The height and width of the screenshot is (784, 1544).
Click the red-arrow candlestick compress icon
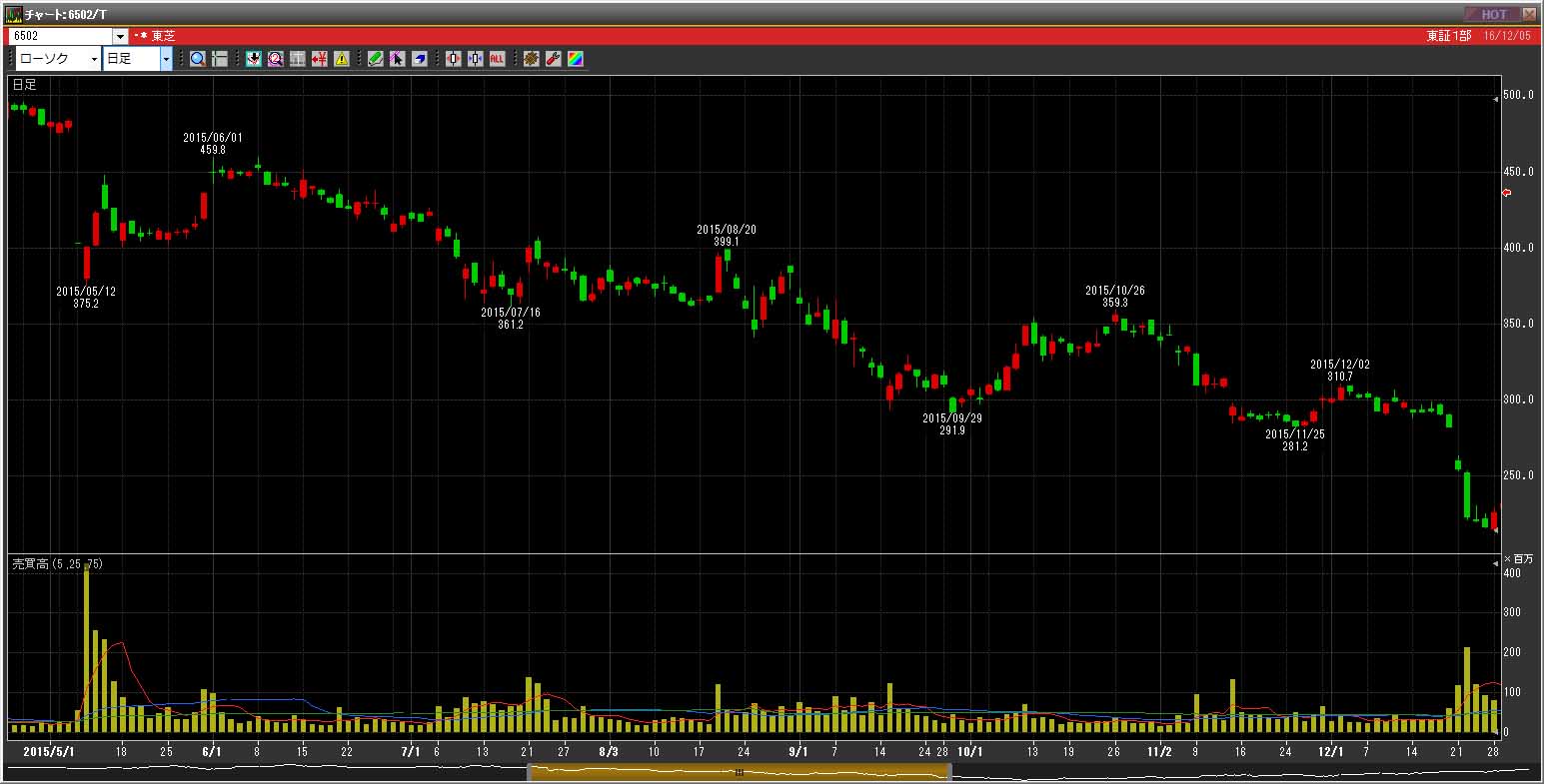tap(454, 59)
